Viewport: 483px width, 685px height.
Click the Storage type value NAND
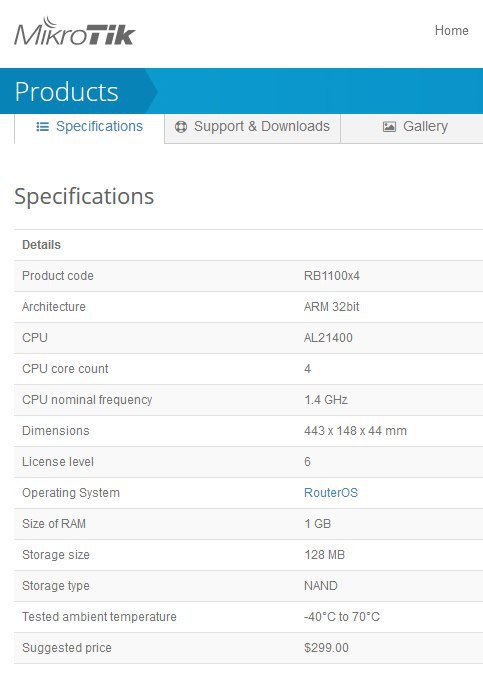point(321,585)
